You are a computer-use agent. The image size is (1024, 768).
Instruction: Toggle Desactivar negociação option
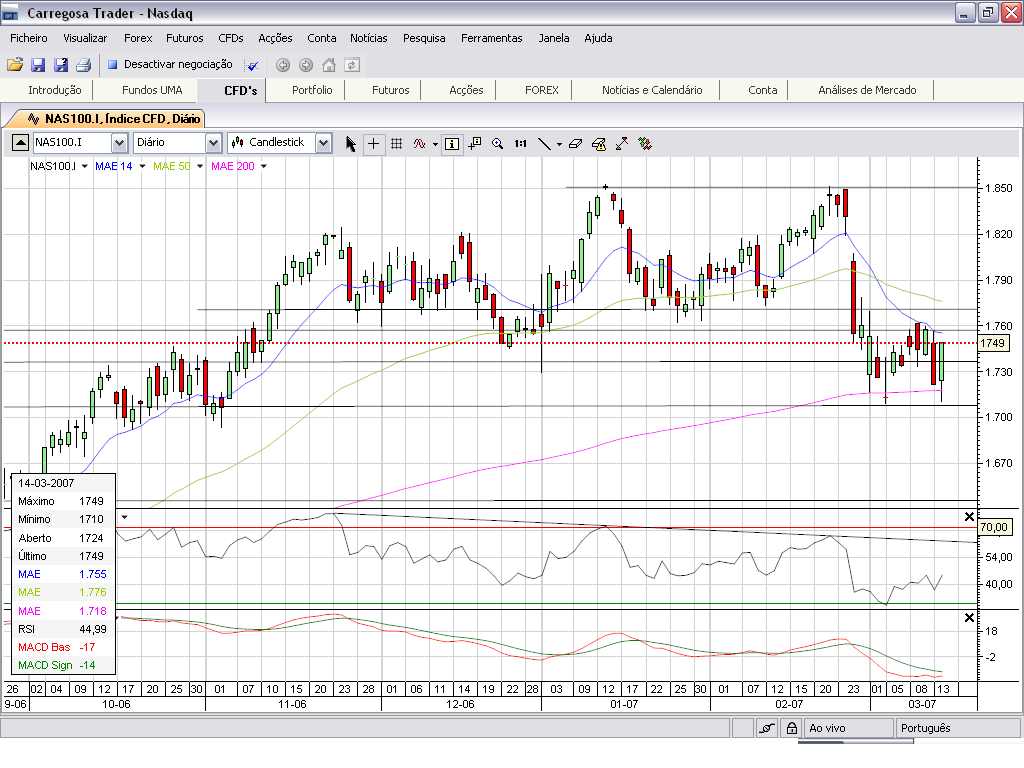click(170, 64)
